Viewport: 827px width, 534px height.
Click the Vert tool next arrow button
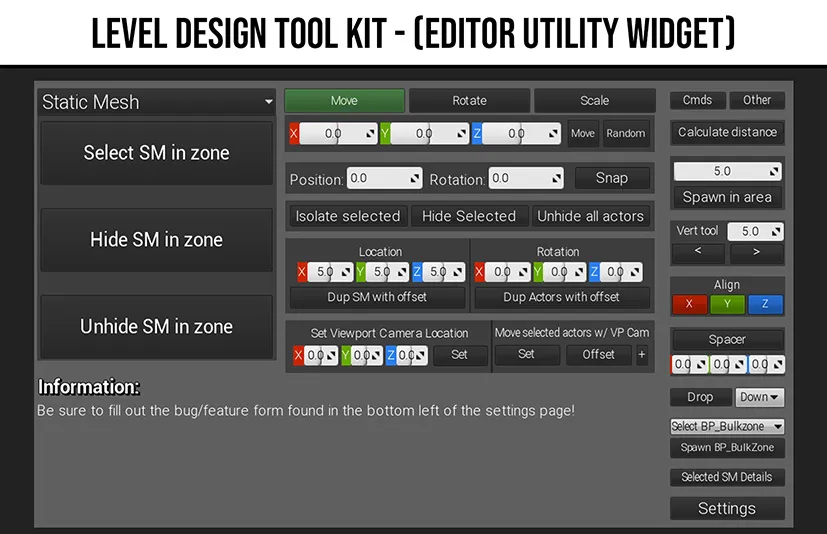click(757, 253)
